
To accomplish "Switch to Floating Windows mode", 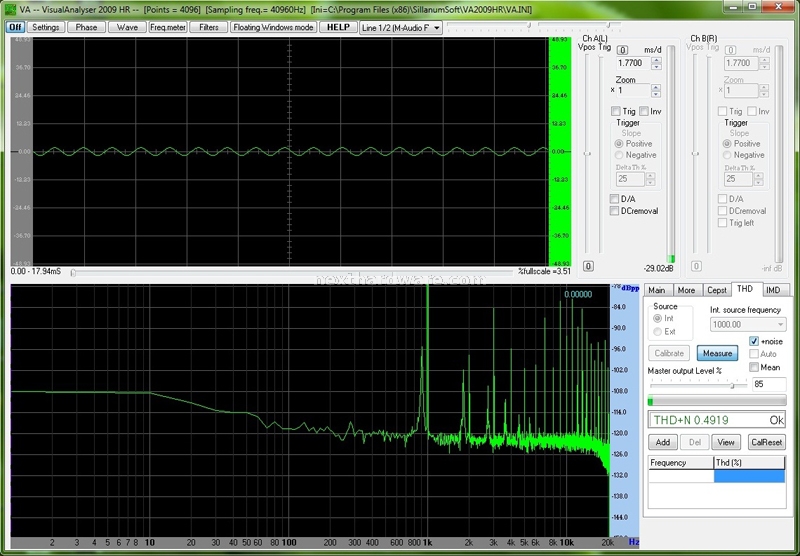I will 273,27.
